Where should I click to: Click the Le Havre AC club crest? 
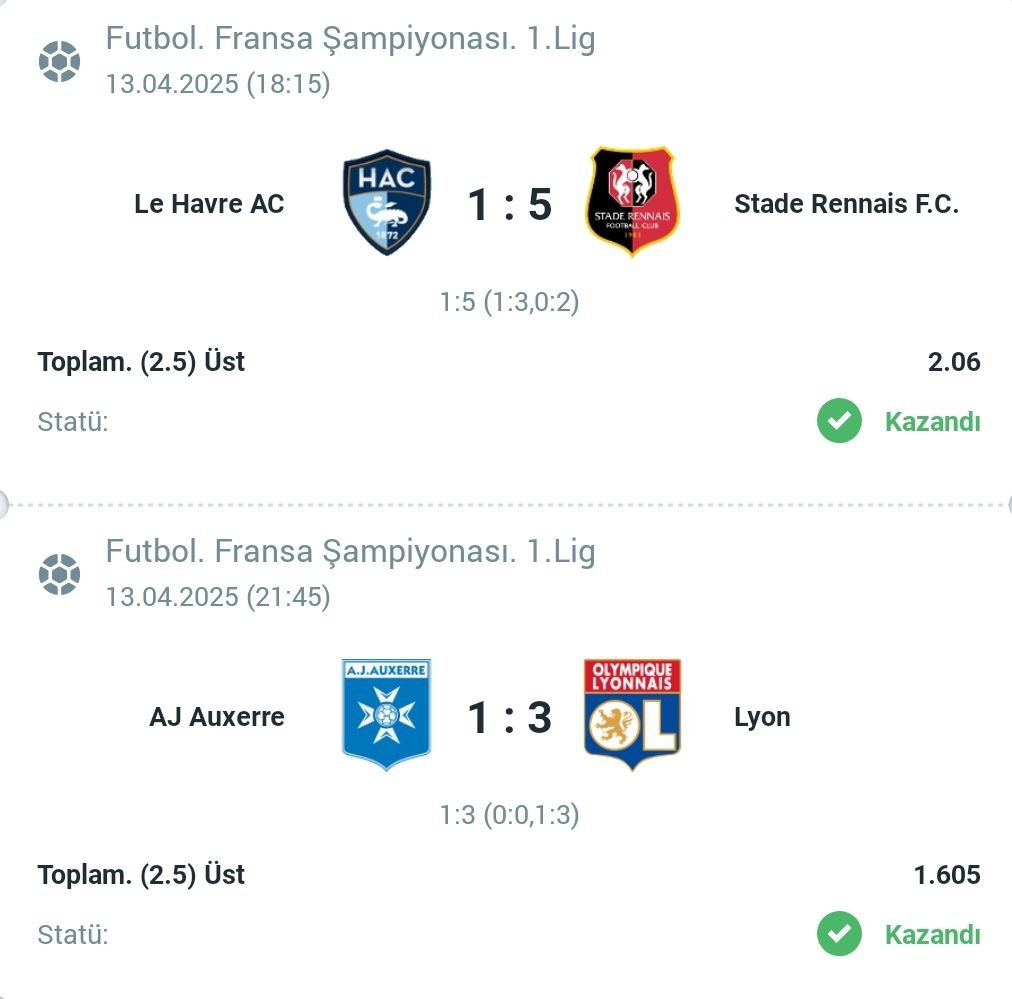[x=387, y=203]
